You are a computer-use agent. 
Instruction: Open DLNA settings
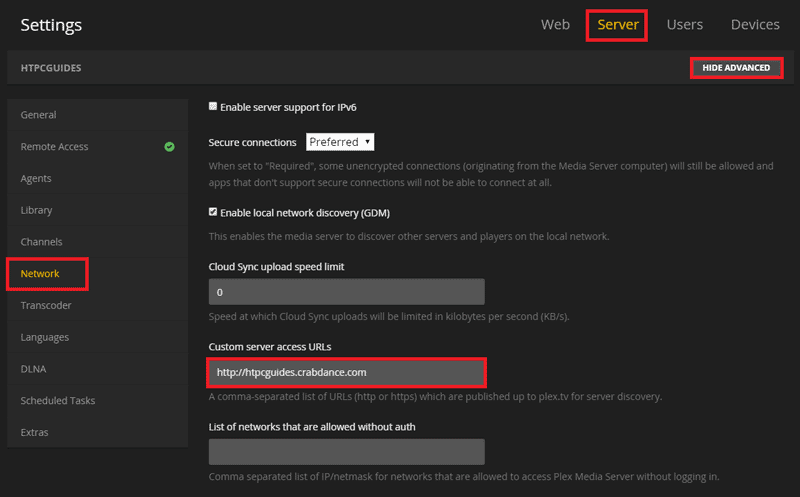(x=34, y=369)
